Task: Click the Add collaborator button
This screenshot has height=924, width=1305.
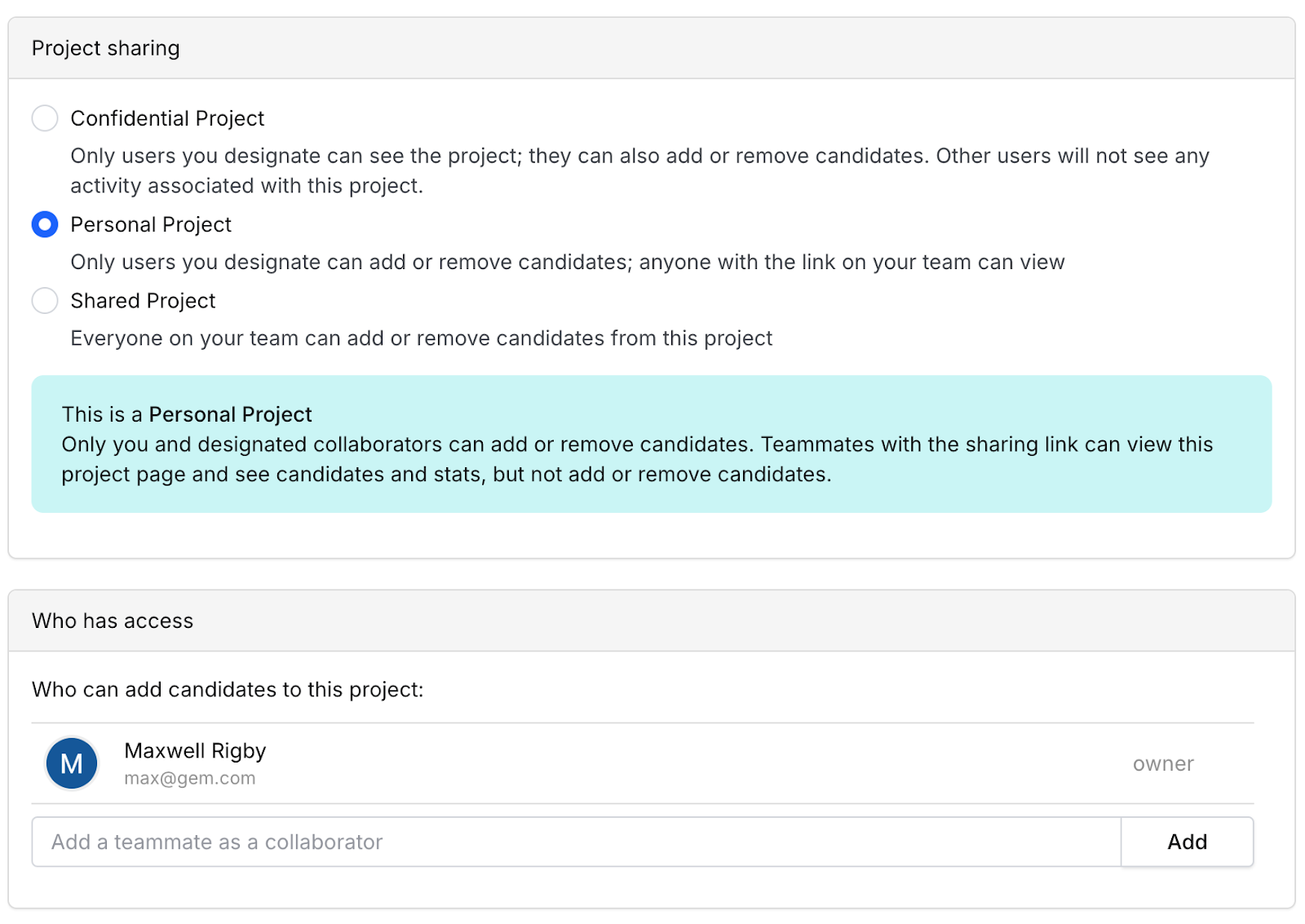Action: coord(1188,842)
